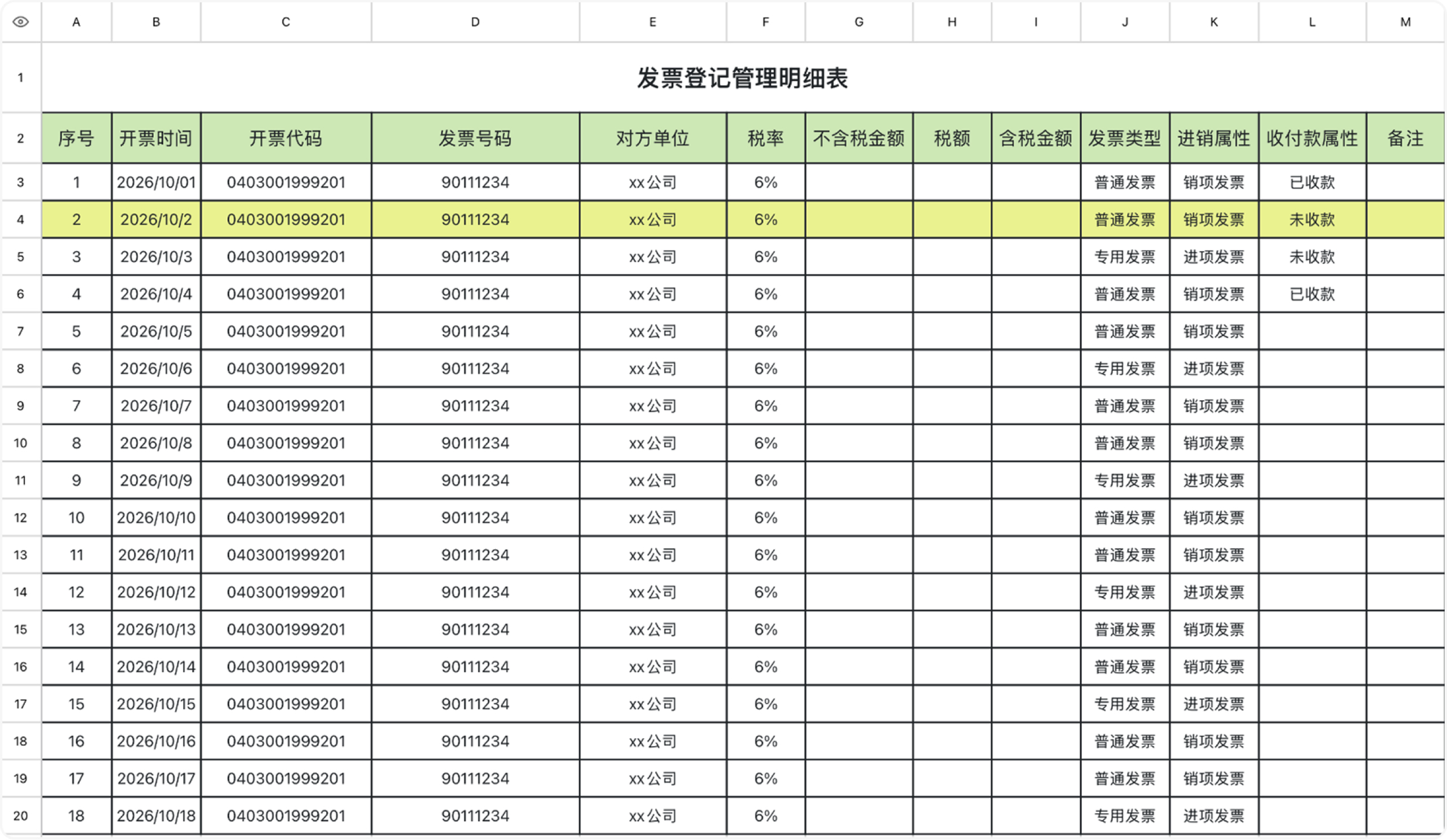Click the 发票号码 header cell
1447x840 pixels.
pyautogui.click(x=475, y=138)
